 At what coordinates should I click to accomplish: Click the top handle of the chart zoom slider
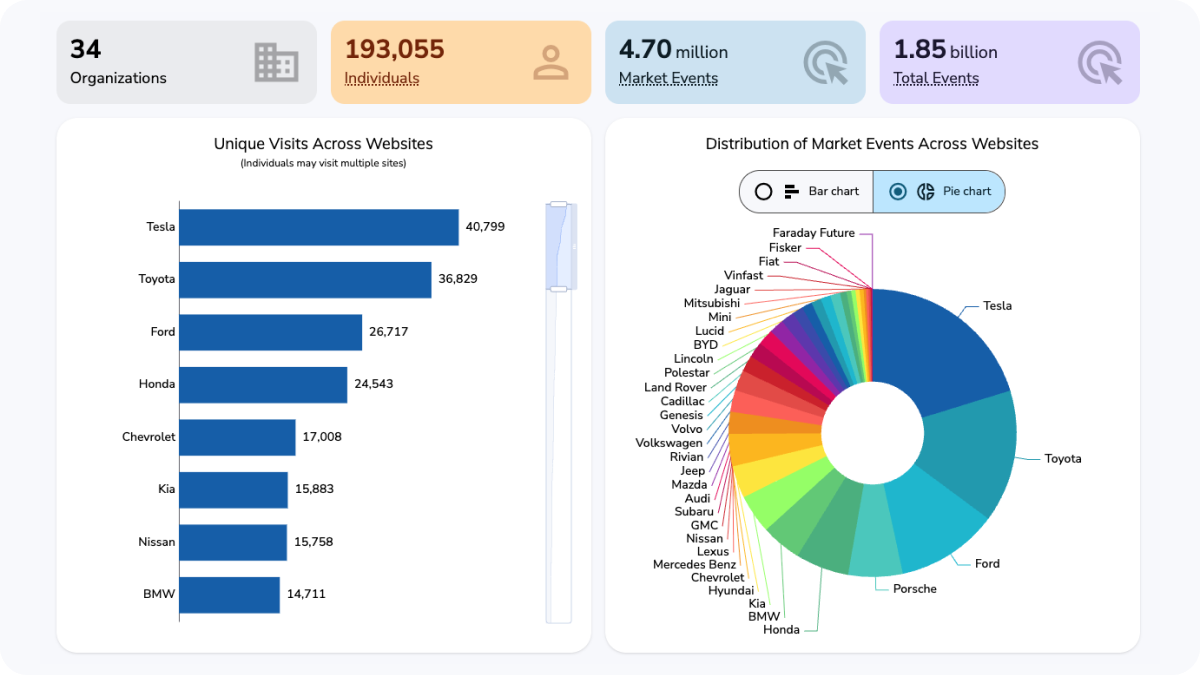[x=558, y=205]
